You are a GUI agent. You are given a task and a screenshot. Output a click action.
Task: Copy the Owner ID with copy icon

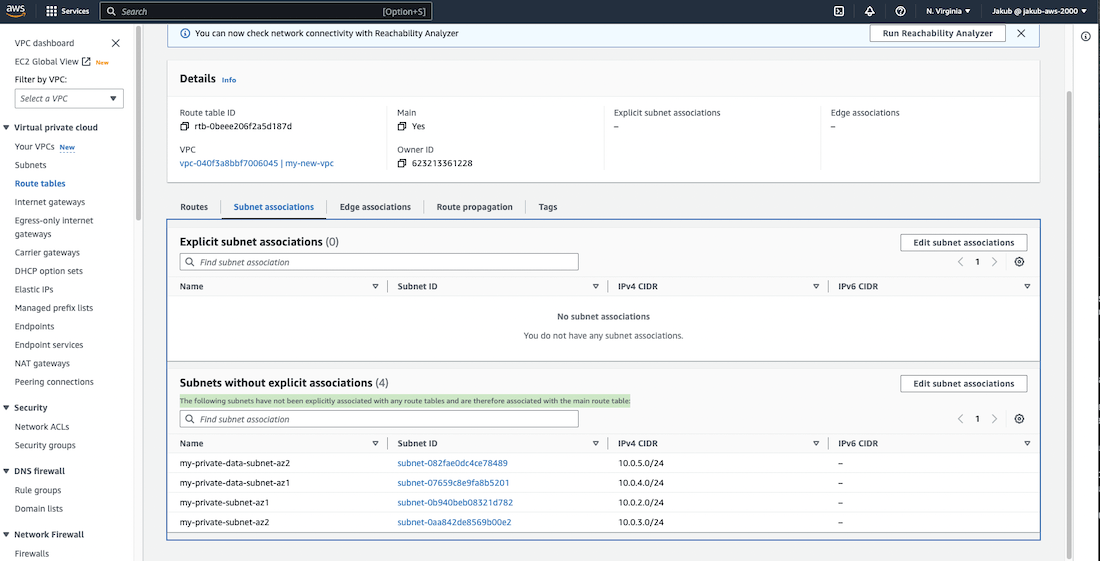tap(402, 163)
